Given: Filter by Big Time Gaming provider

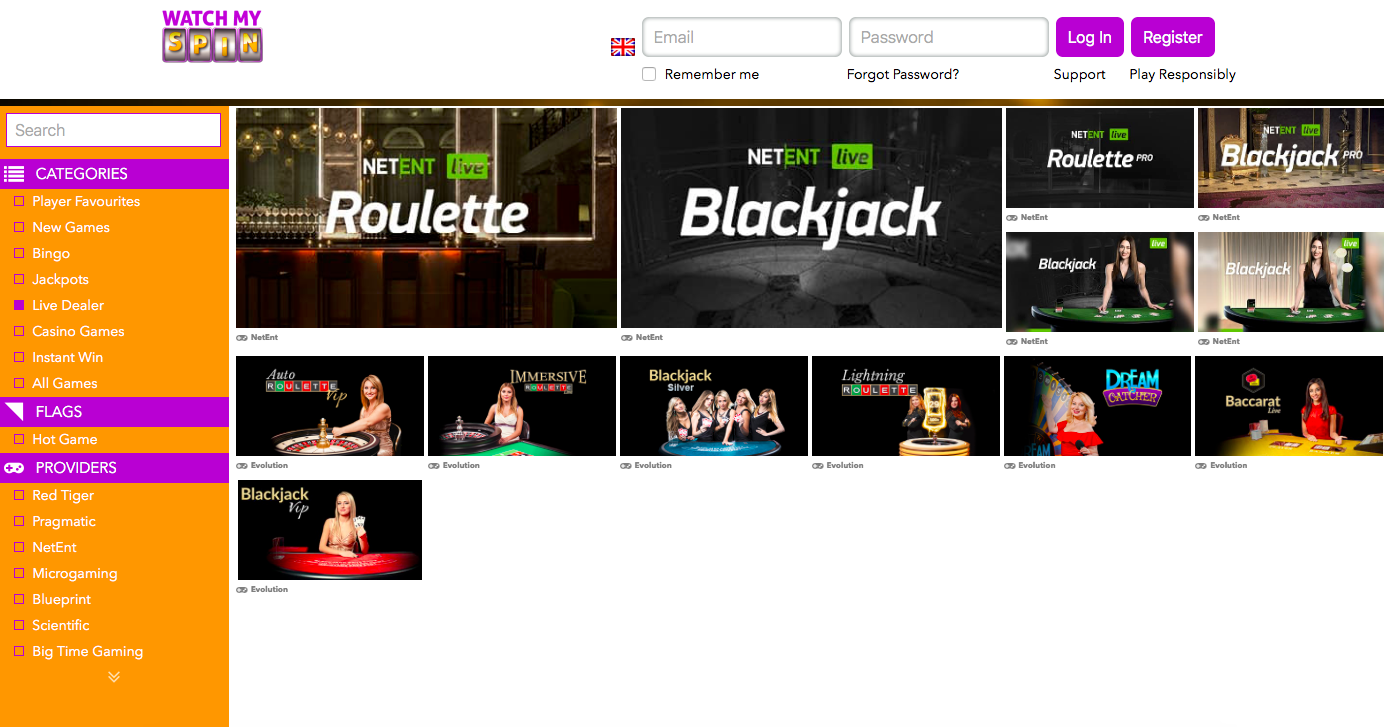Looking at the screenshot, I should pyautogui.click(x=19, y=651).
